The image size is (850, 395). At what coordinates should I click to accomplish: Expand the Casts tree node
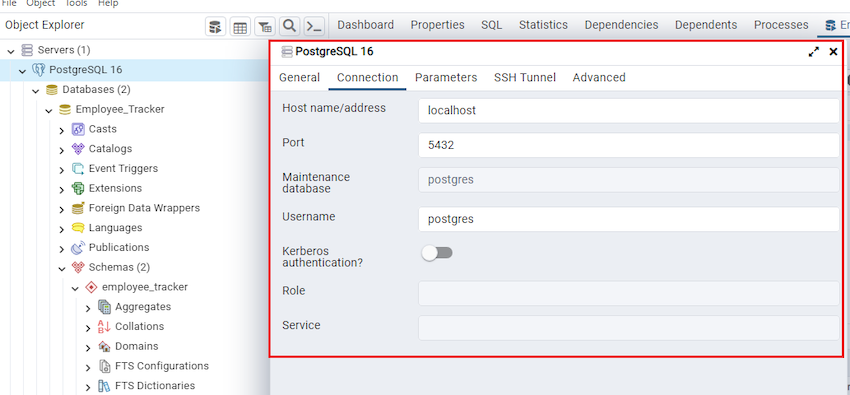[62, 129]
